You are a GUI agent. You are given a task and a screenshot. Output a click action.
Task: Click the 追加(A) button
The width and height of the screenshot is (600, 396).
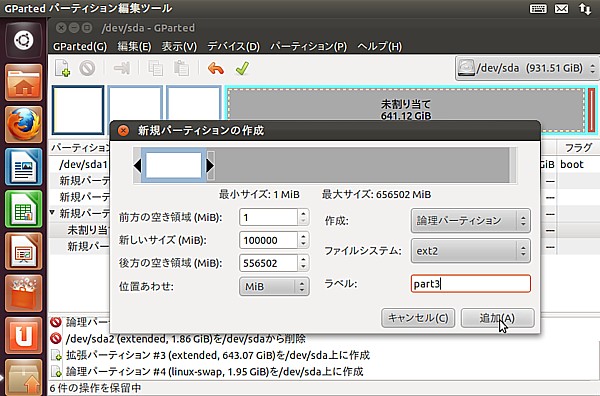coord(497,318)
